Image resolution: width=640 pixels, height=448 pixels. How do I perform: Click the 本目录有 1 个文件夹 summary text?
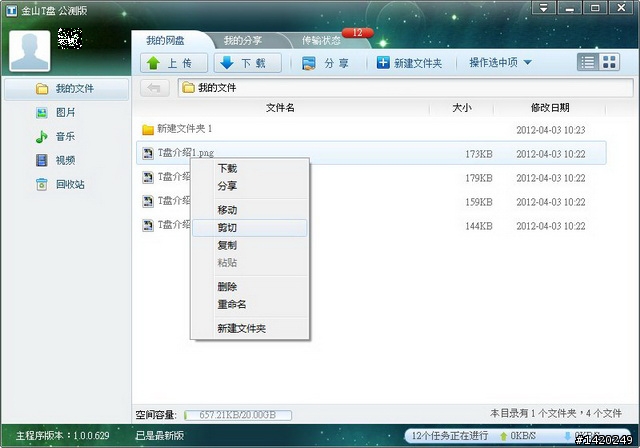pyautogui.click(x=556, y=413)
